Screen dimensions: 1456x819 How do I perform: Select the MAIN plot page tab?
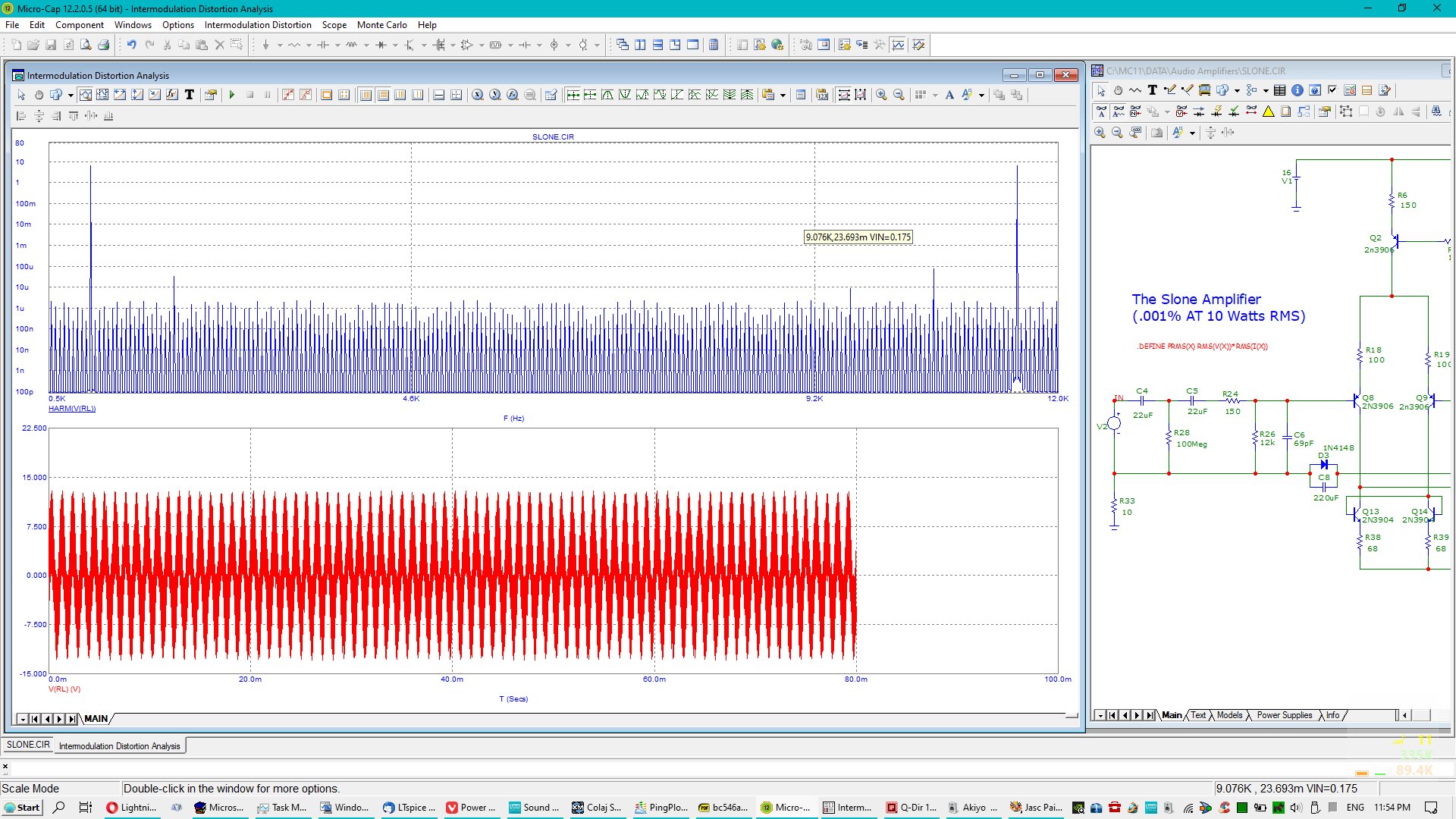[96, 718]
